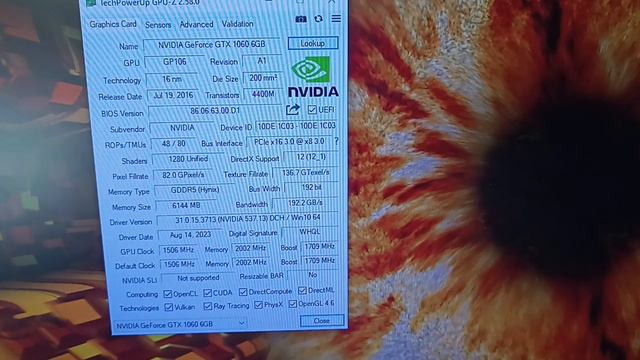Click the BIOS Version field 86.06.63.00.D1
Image resolution: width=640 pixels, height=360 pixels.
(x=215, y=111)
